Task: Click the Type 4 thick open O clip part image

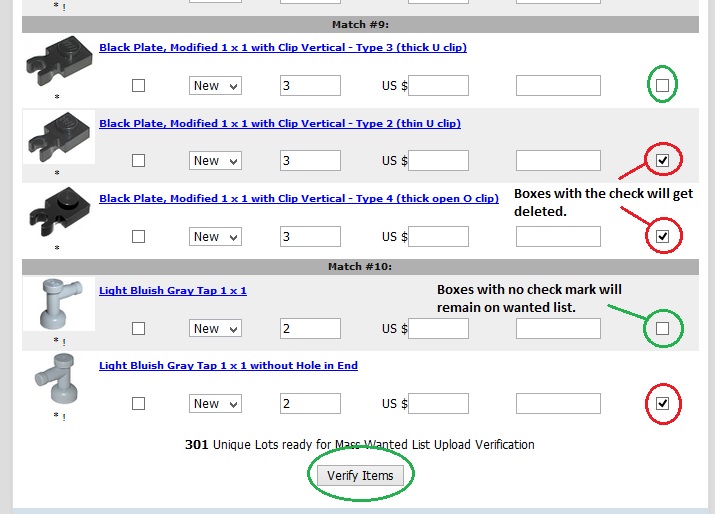Action: coord(59,212)
